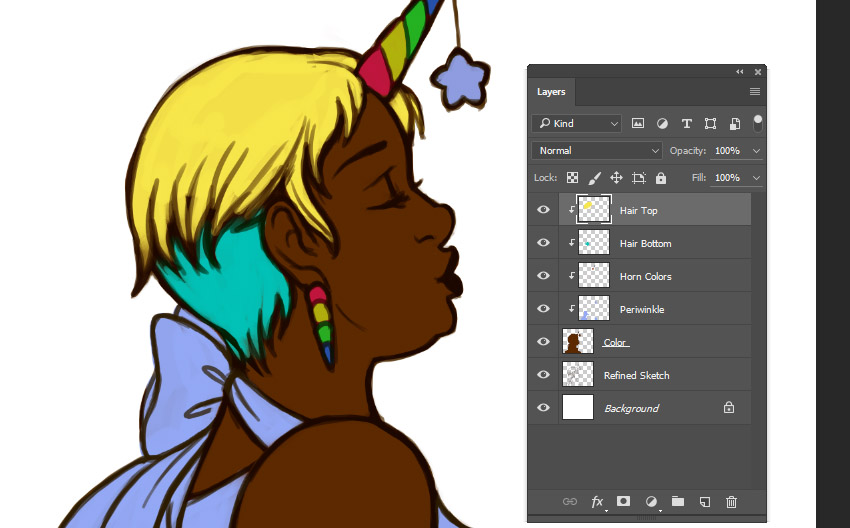Click the Hair Top clipping mask arrow

571,209
